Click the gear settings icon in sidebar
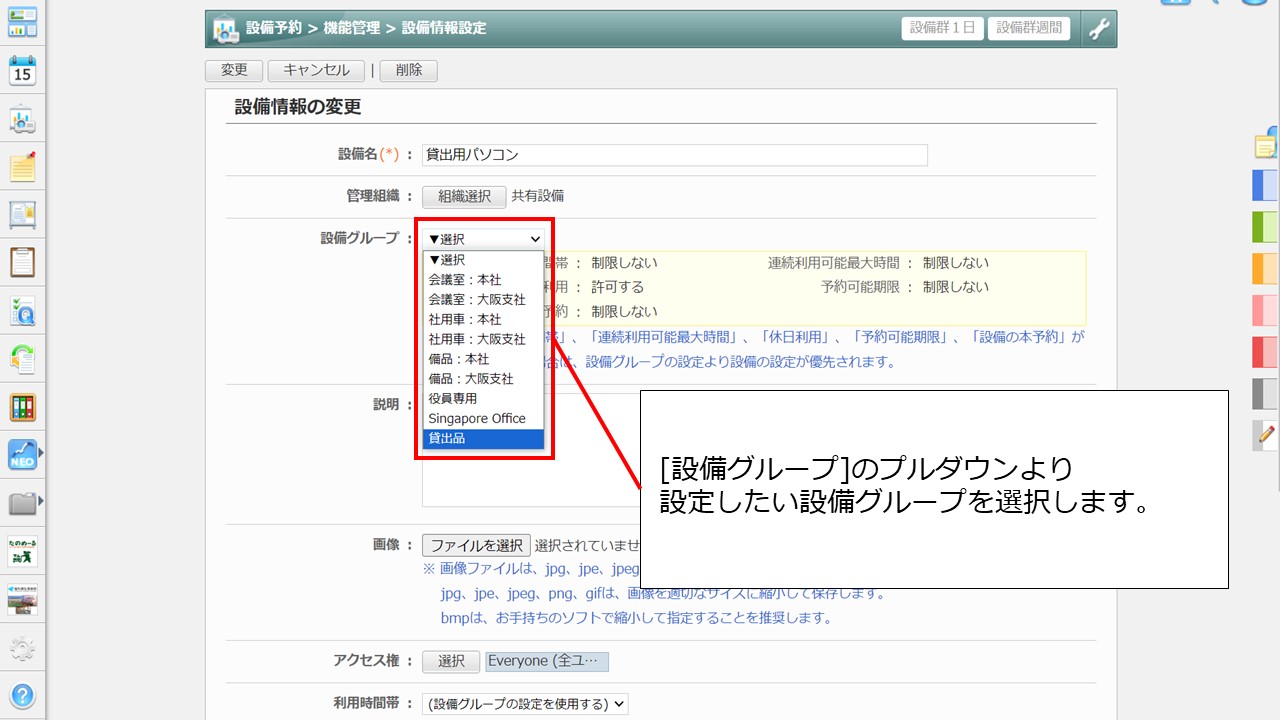 [22, 649]
